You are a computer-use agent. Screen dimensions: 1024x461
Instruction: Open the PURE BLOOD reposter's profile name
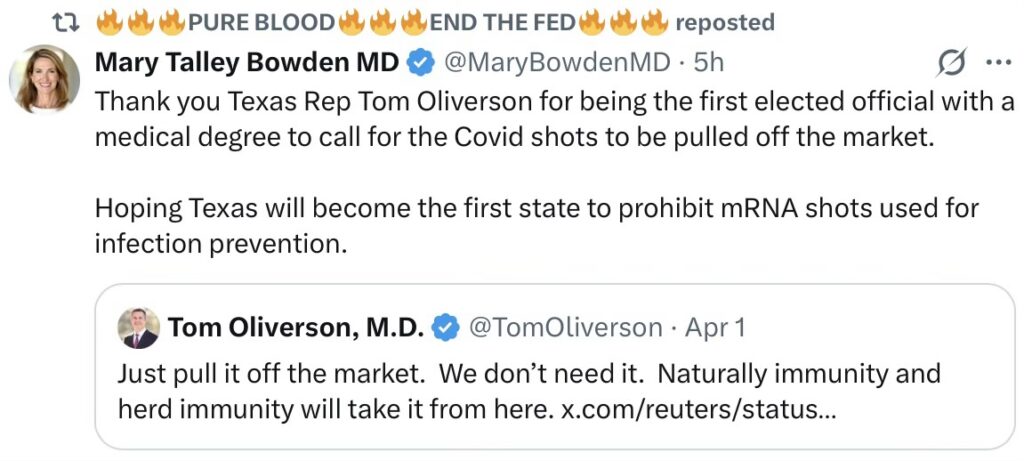(x=262, y=21)
